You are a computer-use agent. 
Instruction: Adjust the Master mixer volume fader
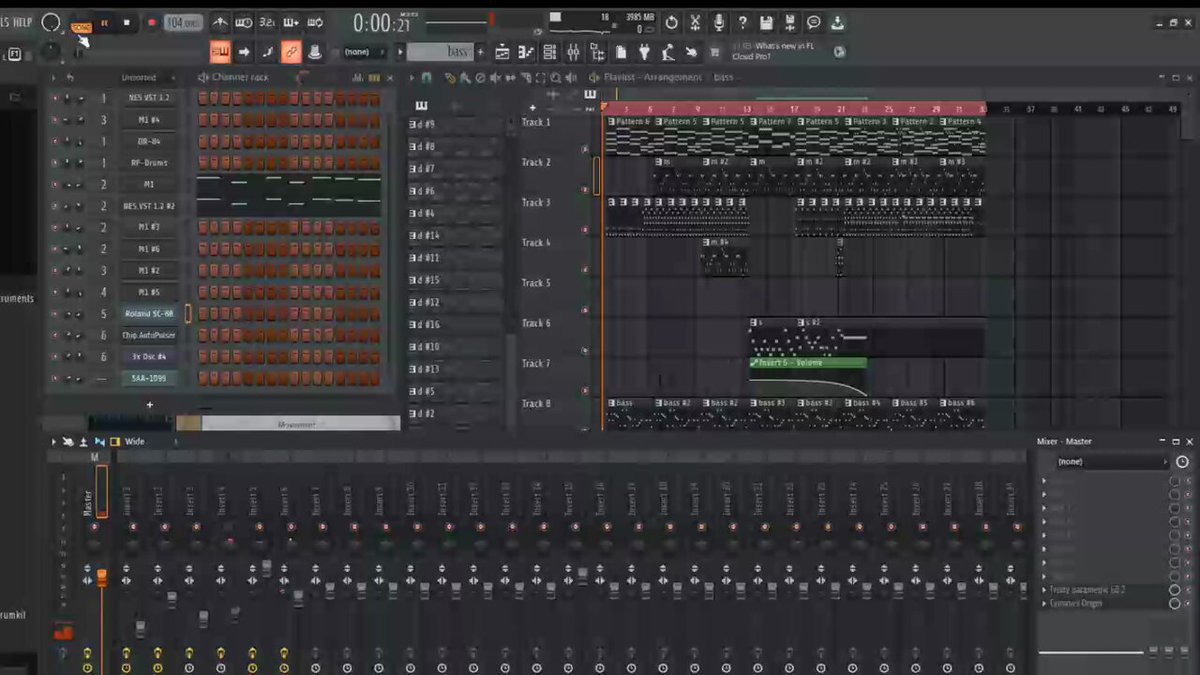tap(101, 578)
